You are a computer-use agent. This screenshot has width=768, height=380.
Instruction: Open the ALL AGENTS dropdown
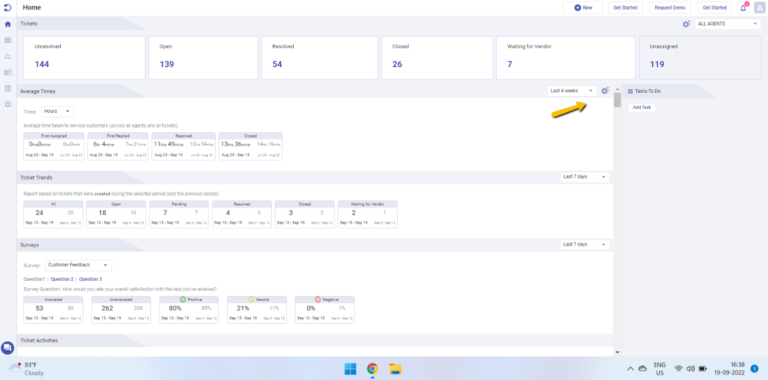[x=728, y=24]
